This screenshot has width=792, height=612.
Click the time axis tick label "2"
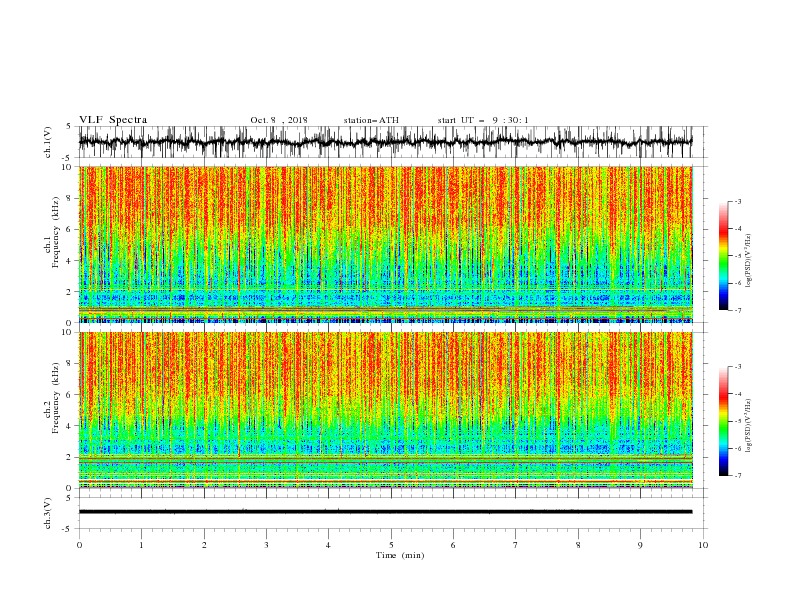click(x=204, y=545)
